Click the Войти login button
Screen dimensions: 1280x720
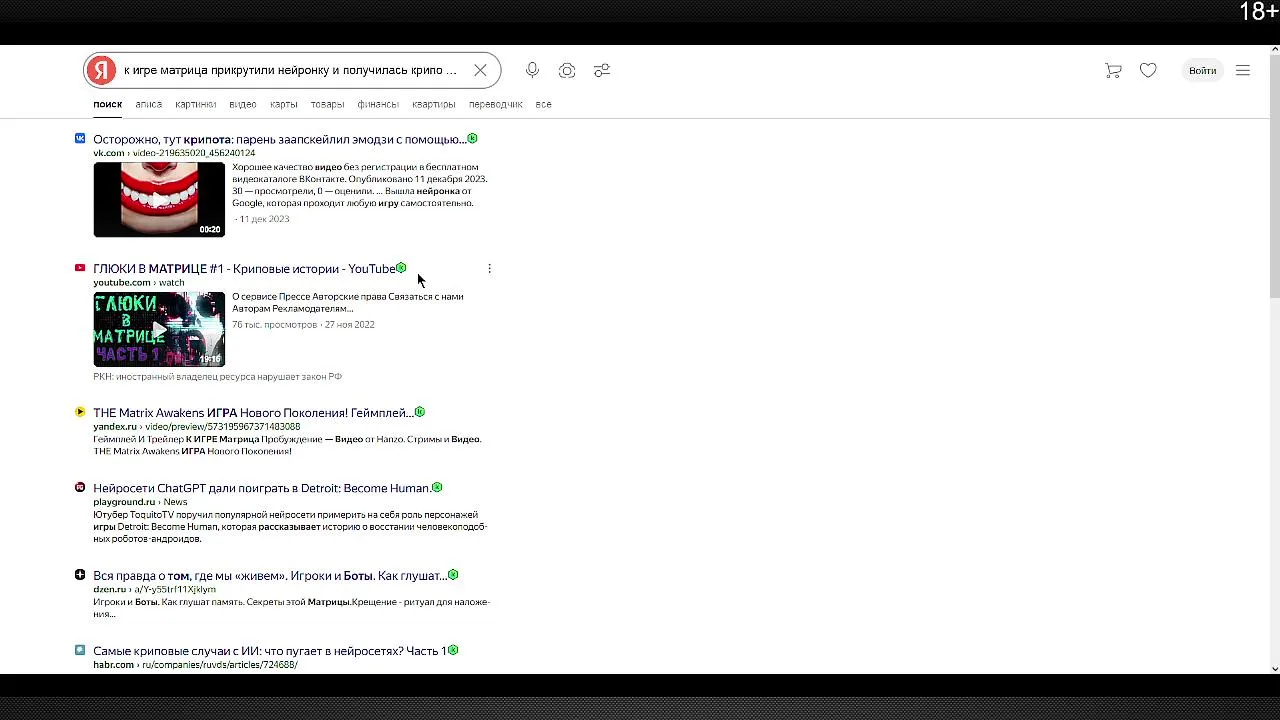1202,70
